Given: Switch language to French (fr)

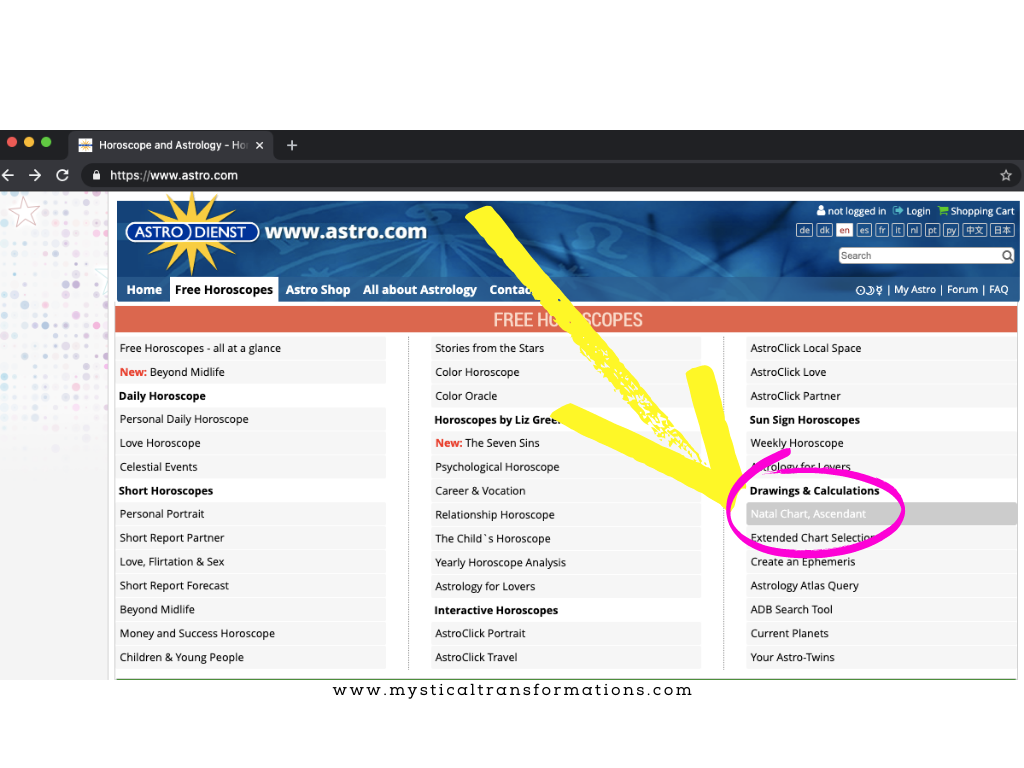Looking at the screenshot, I should pos(882,230).
